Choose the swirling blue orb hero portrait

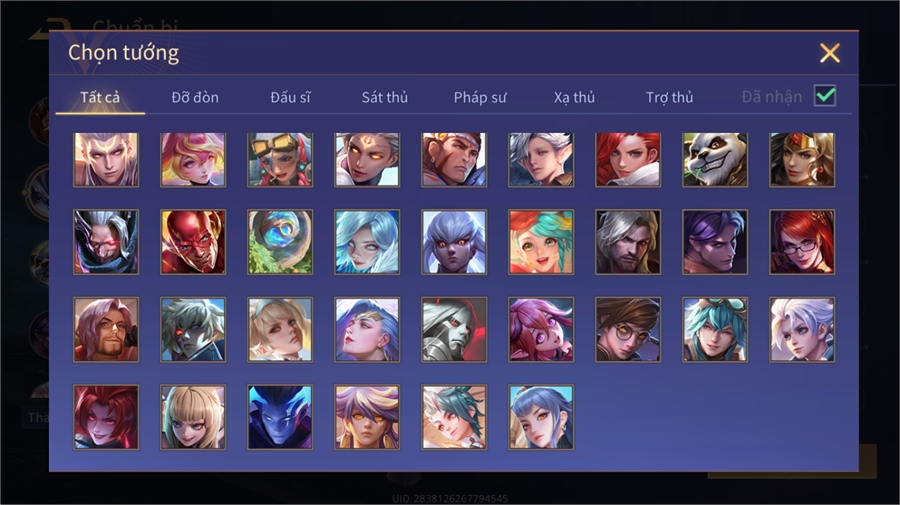[280, 242]
